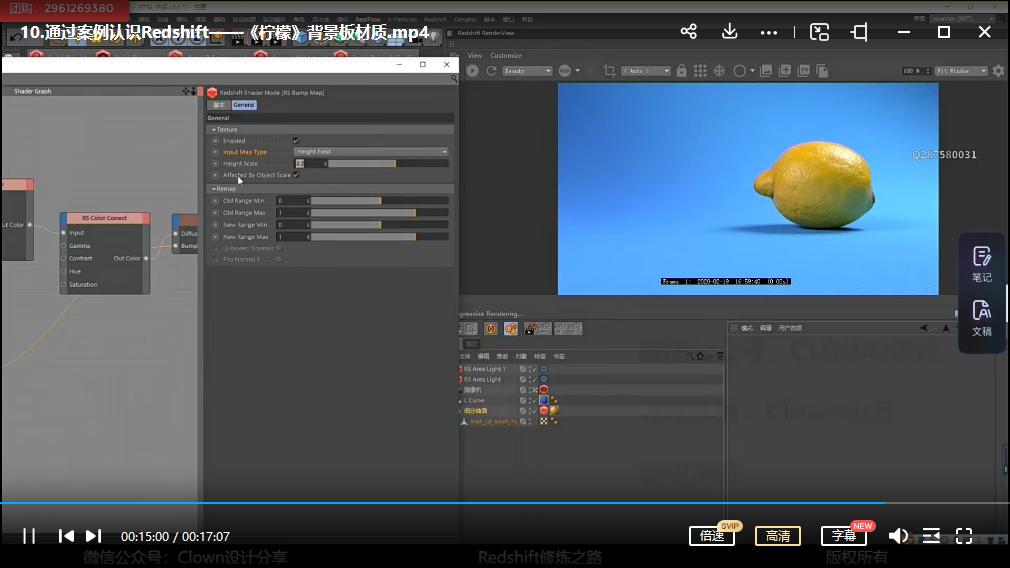Expand the L Curve object in tree
The height and width of the screenshot is (568, 1010).
click(x=461, y=401)
